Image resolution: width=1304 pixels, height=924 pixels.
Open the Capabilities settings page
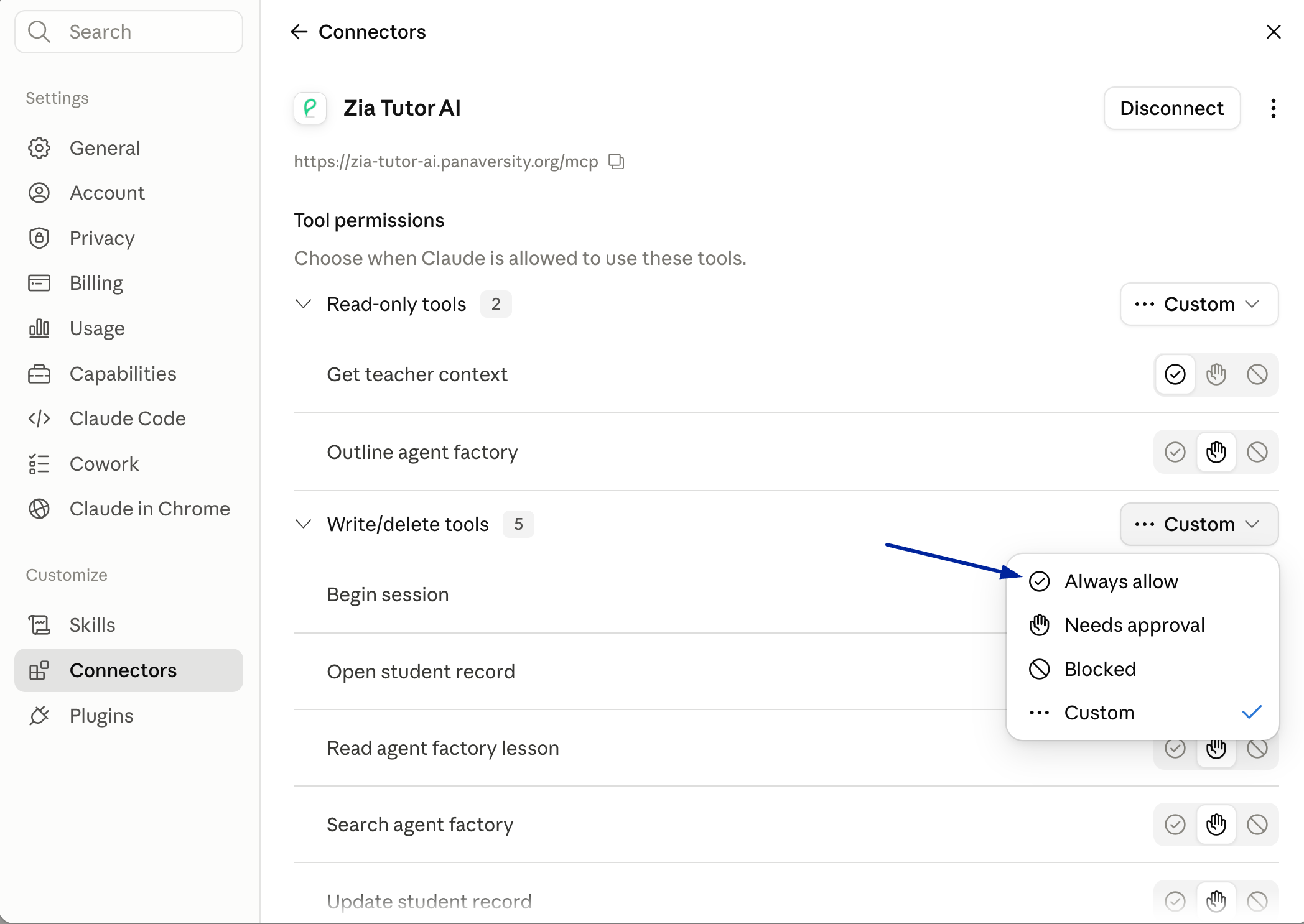(129, 374)
